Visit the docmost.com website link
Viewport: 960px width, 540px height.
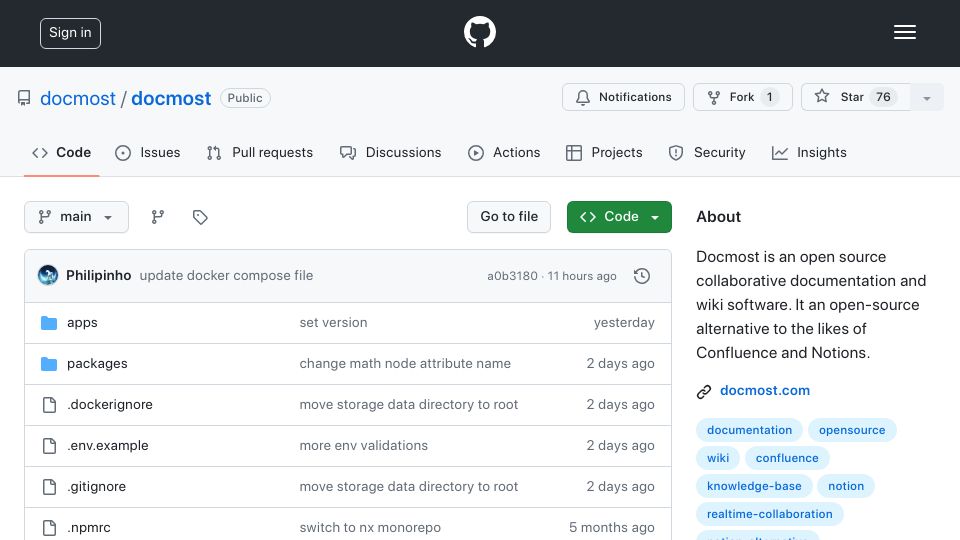click(x=765, y=391)
